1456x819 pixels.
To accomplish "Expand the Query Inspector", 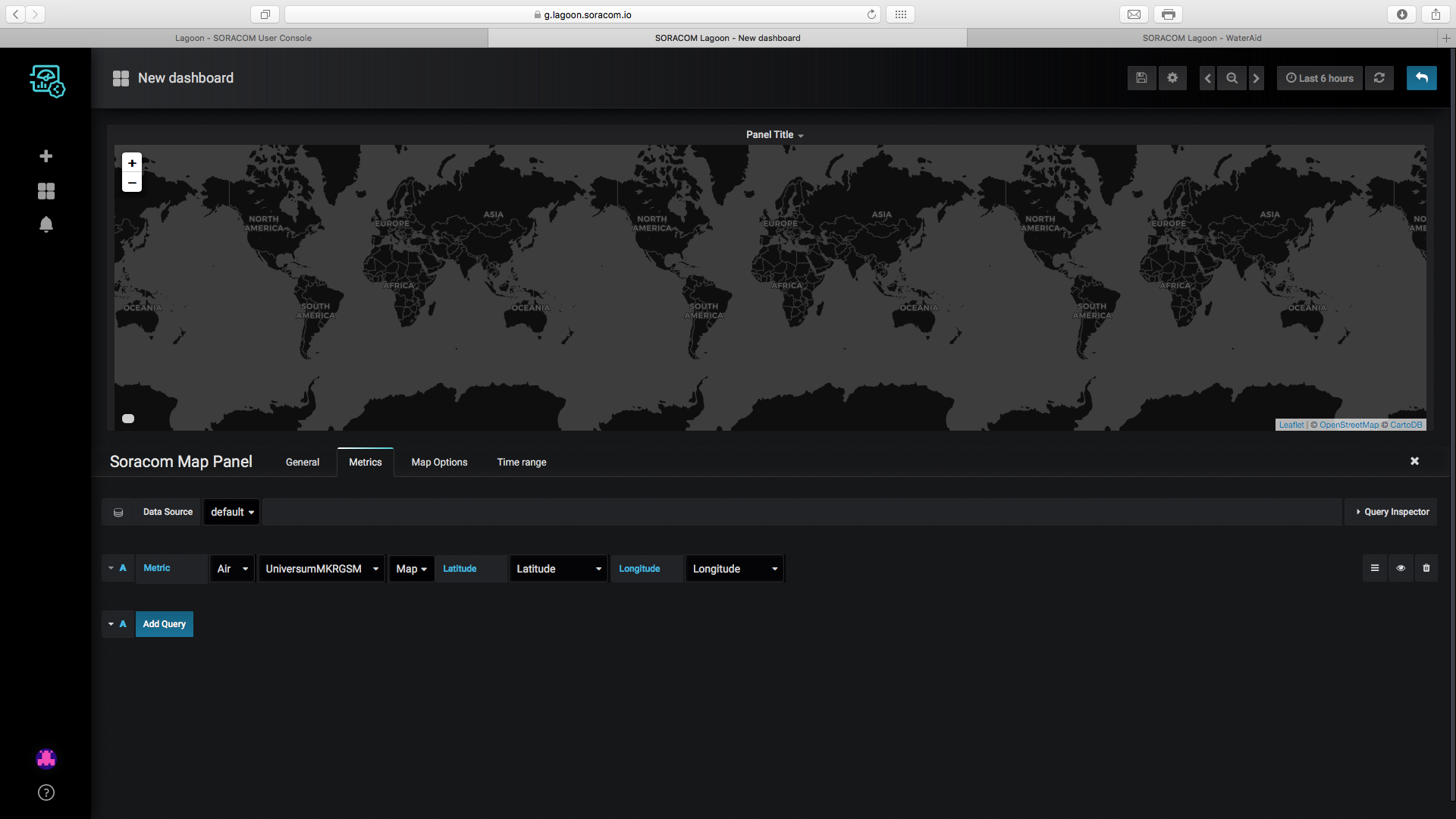I will [x=1392, y=512].
